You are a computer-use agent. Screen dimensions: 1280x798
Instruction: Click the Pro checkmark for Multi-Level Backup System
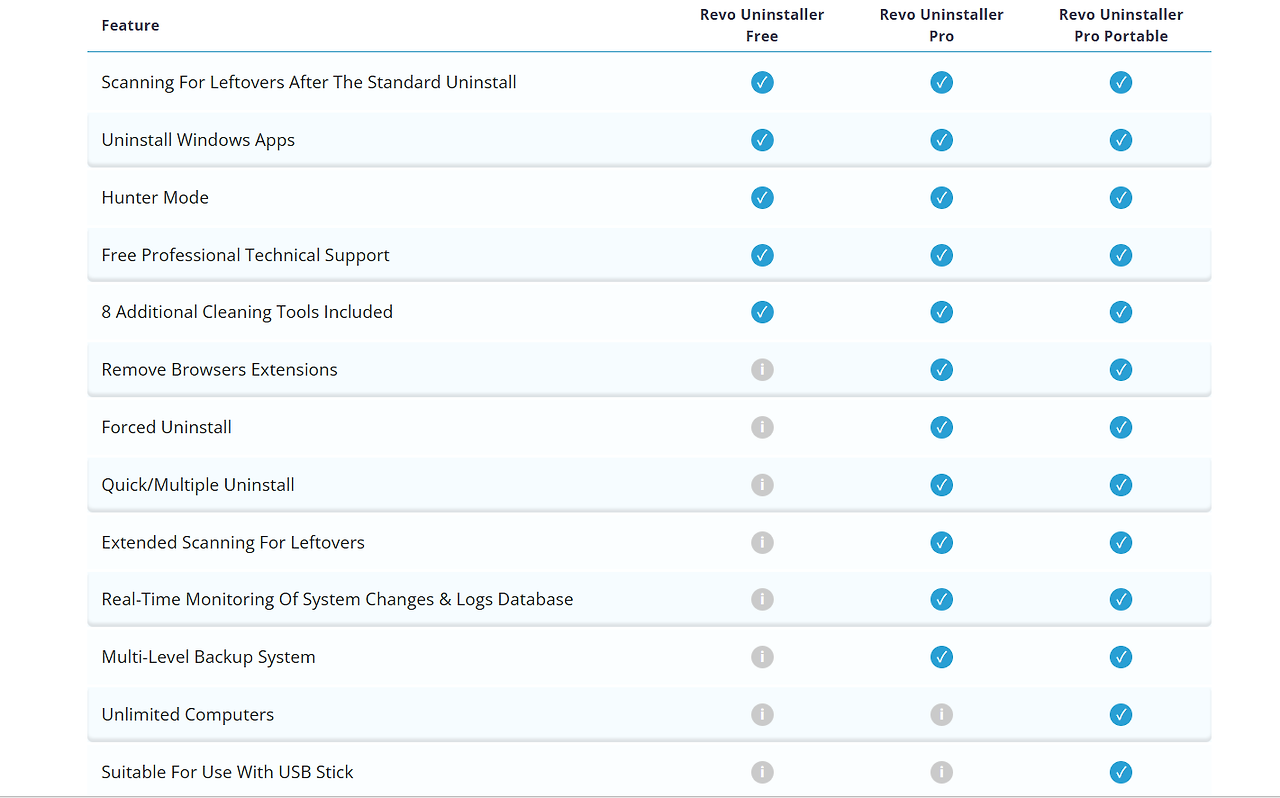(941, 657)
